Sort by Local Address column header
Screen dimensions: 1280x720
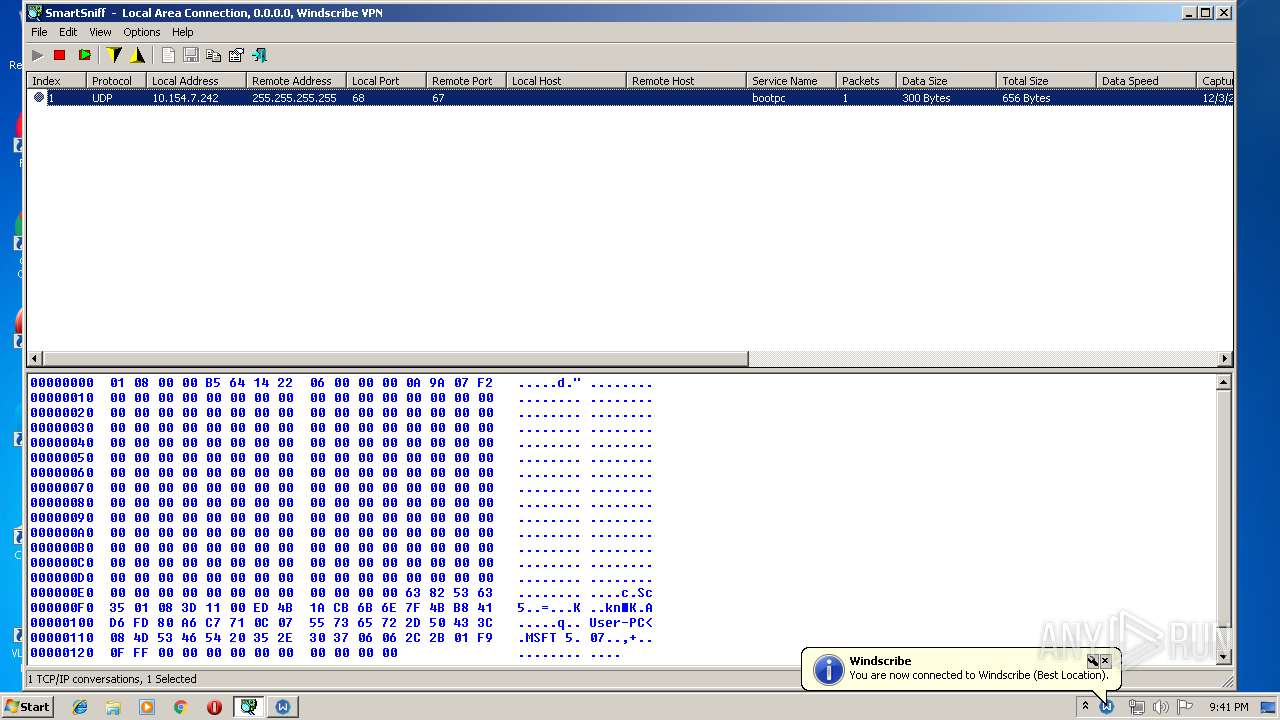click(x=196, y=81)
